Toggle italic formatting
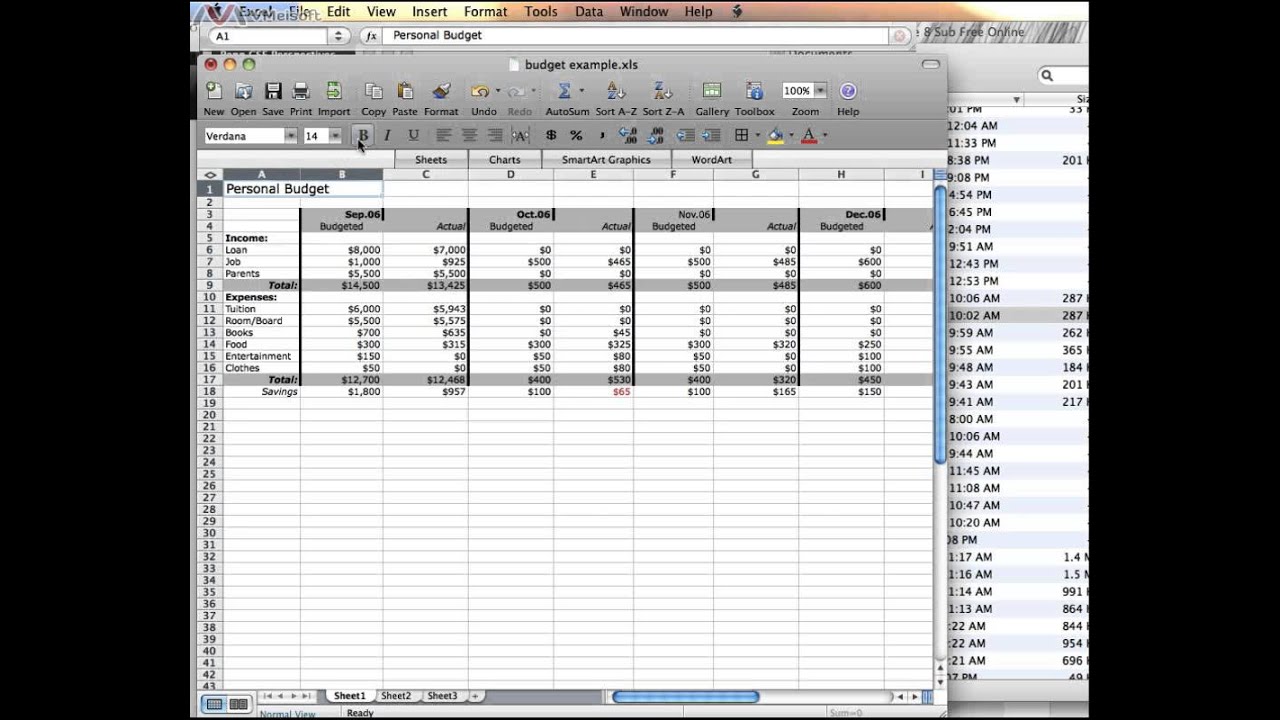 tap(387, 135)
